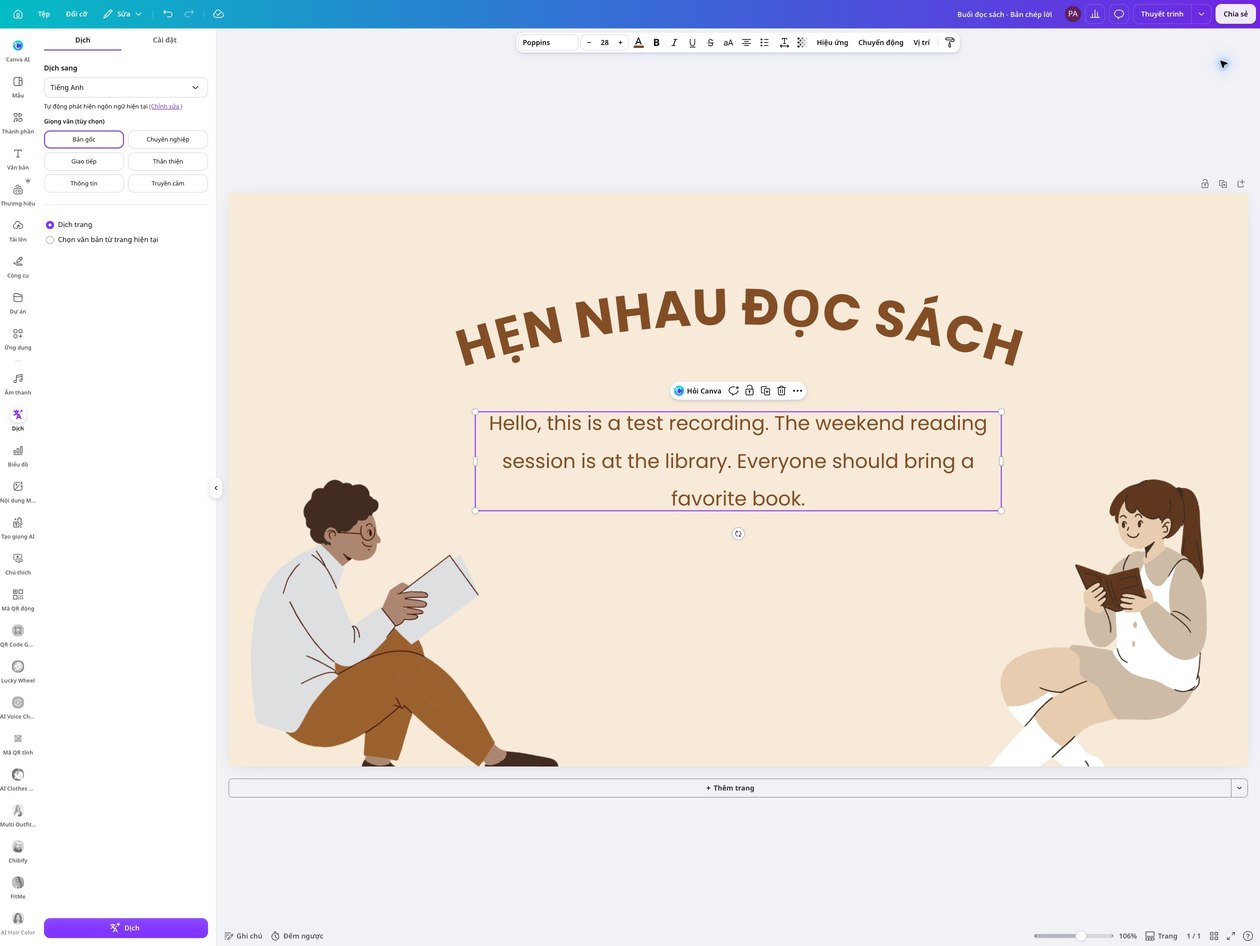Image resolution: width=1260 pixels, height=946 pixels.
Task: Open text spacing options
Action: point(784,43)
